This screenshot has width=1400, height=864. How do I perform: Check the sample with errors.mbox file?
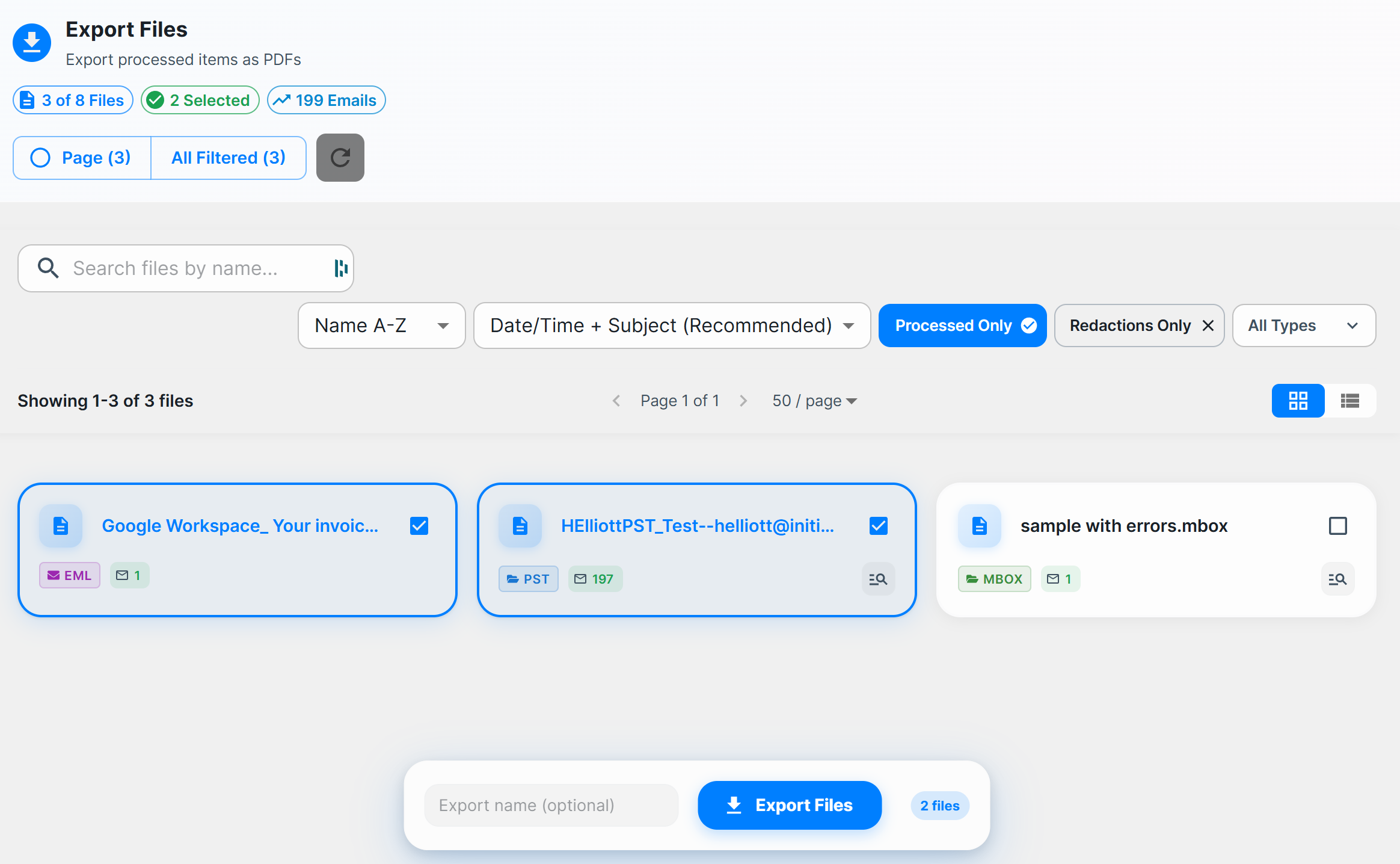click(x=1338, y=526)
